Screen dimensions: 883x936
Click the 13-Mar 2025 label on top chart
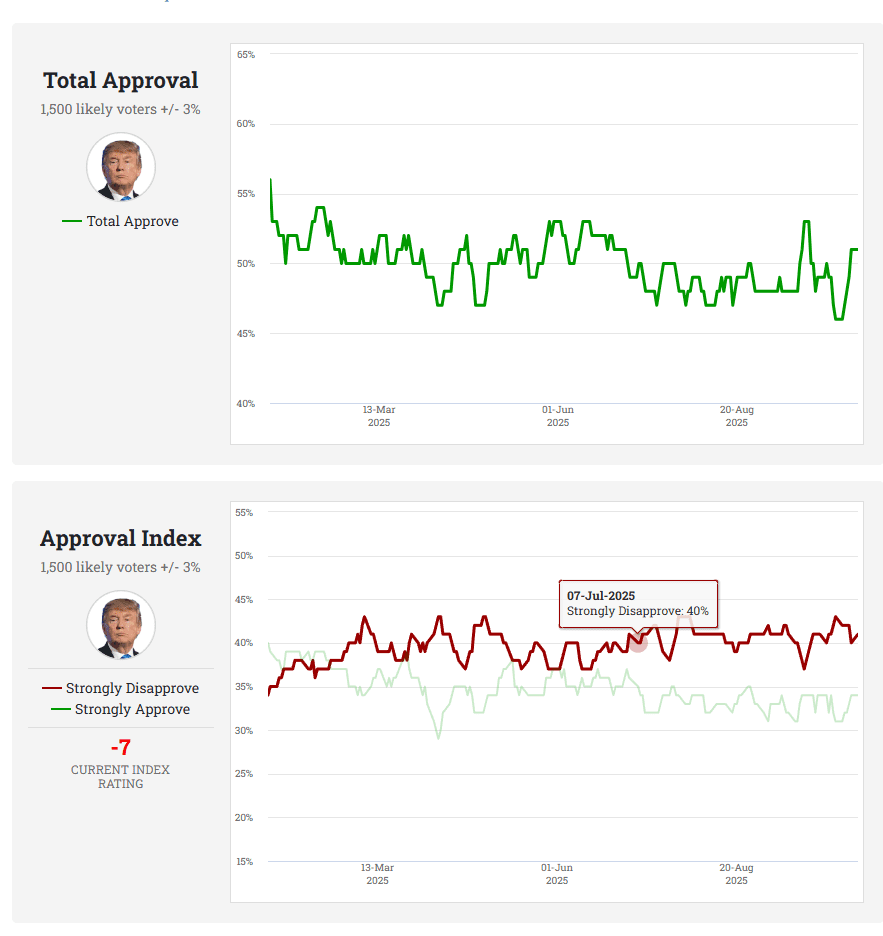(x=379, y=416)
